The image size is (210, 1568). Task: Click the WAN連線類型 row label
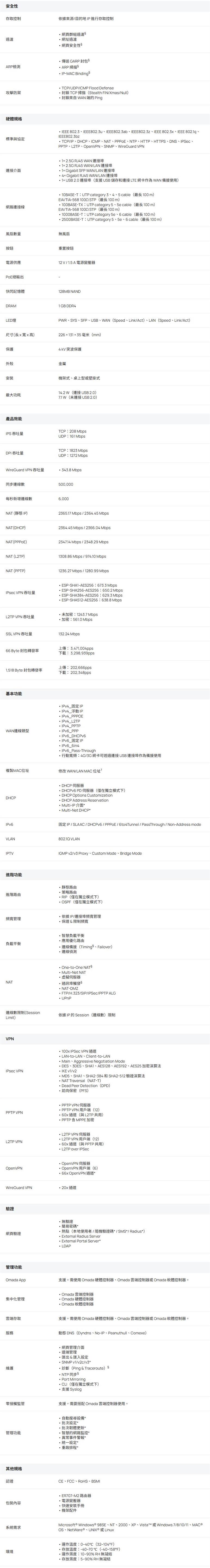click(17, 730)
